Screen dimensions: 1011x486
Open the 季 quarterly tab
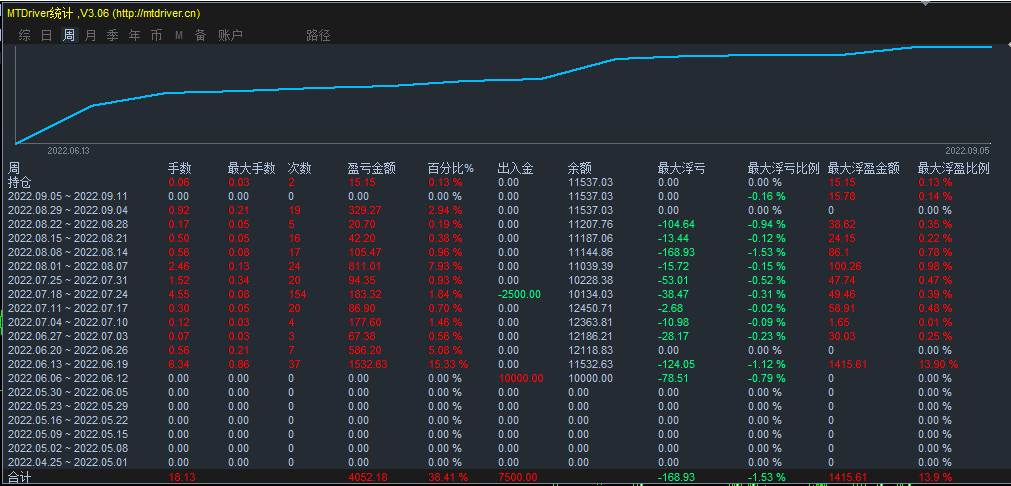(x=112, y=35)
